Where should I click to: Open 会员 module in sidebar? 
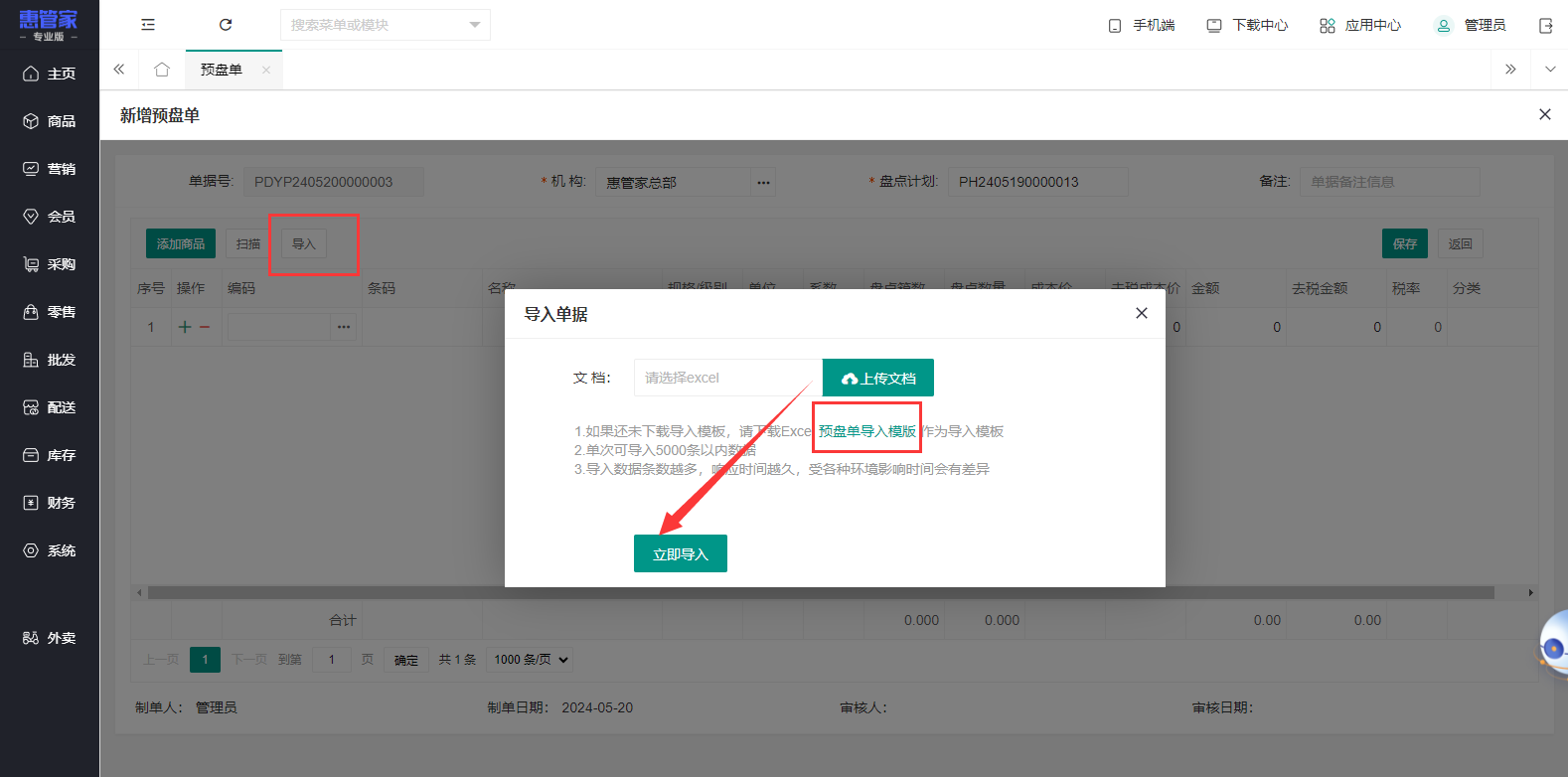(x=50, y=217)
